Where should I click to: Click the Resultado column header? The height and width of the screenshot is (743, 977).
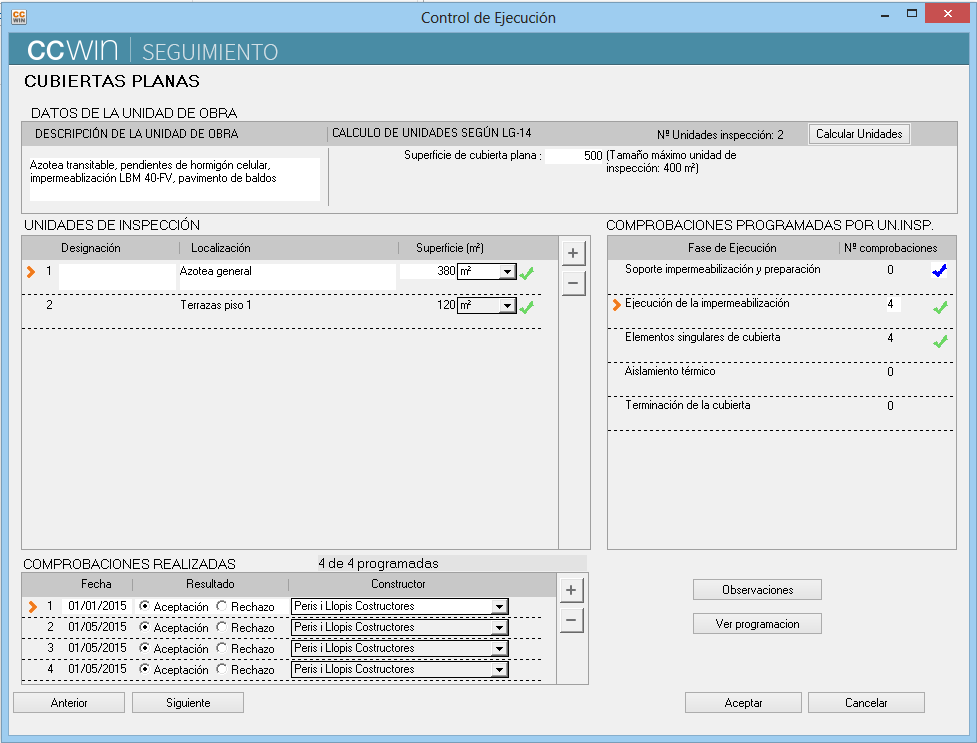(x=210, y=584)
